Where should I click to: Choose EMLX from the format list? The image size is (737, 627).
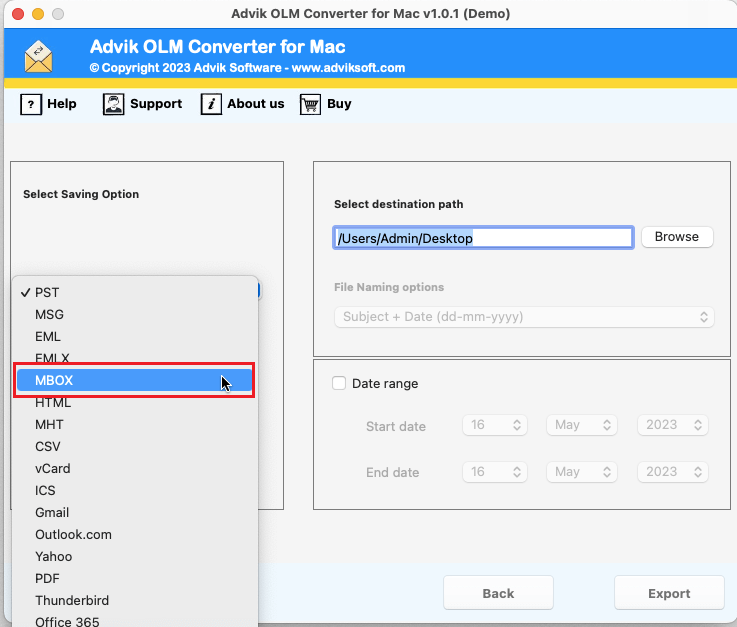click(x=135, y=357)
